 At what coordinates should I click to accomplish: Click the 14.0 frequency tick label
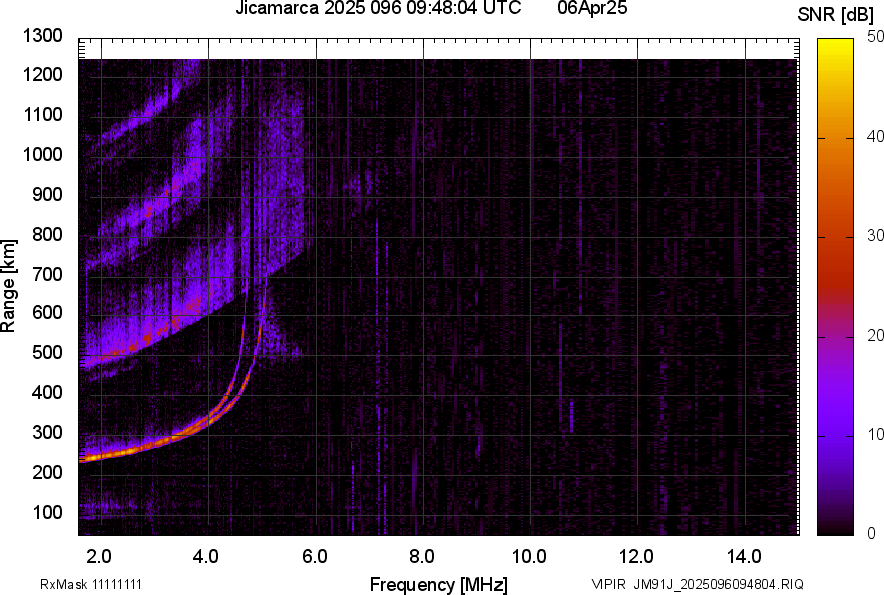pos(744,557)
